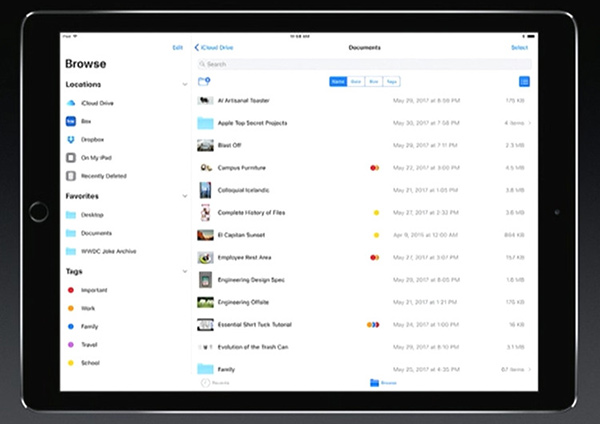Open On My iPad location

pos(89,158)
